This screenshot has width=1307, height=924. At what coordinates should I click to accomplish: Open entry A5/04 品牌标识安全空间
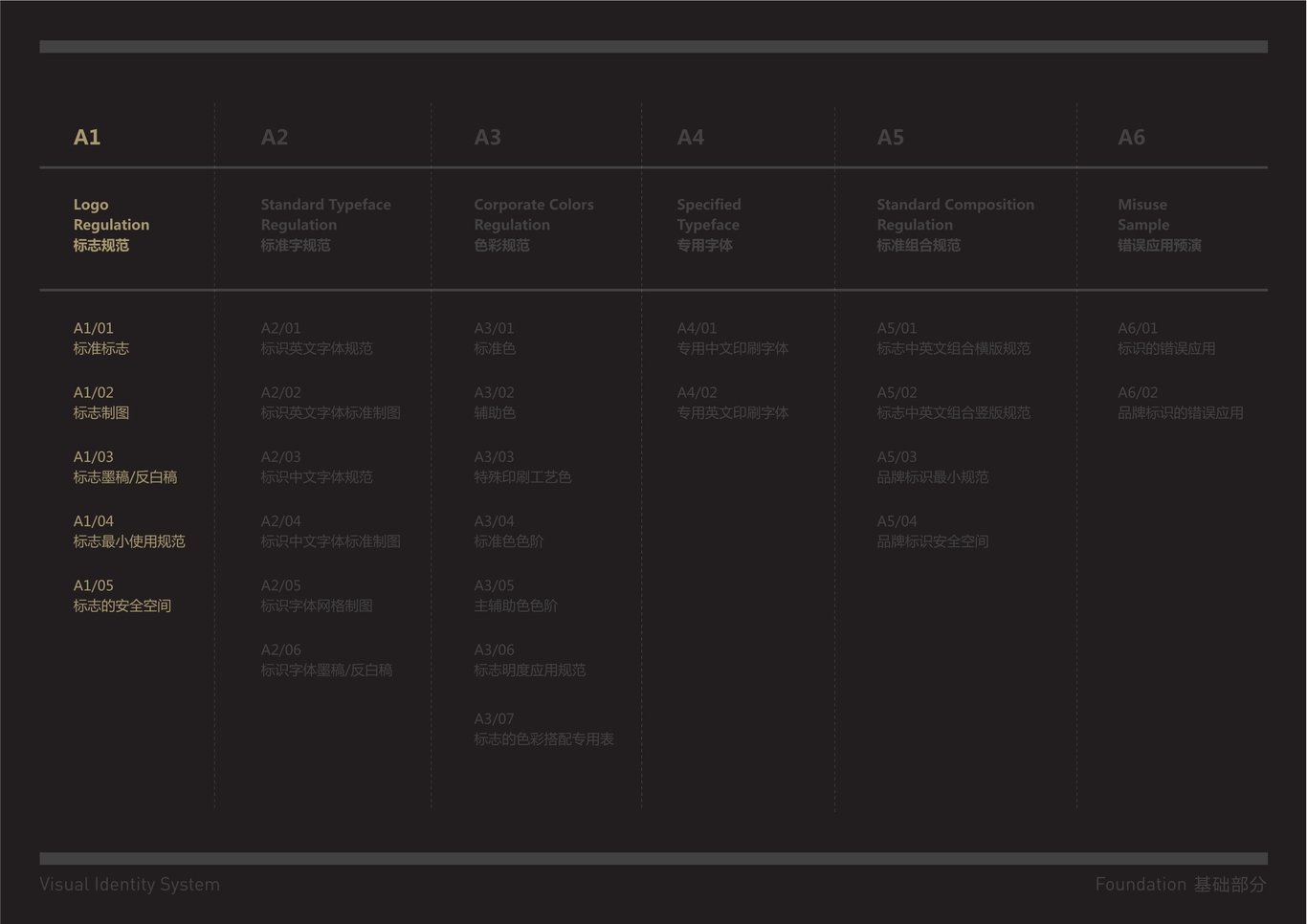coord(933,531)
